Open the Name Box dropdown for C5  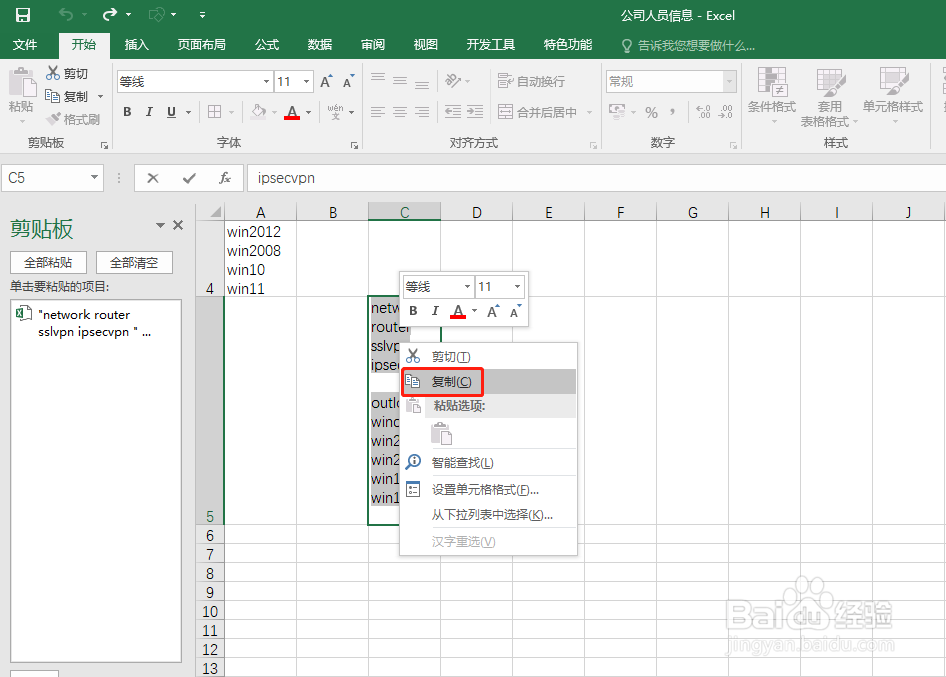point(95,177)
